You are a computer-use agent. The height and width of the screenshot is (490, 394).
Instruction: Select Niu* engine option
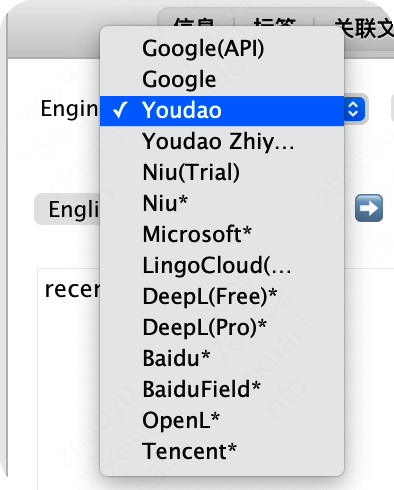click(x=222, y=203)
